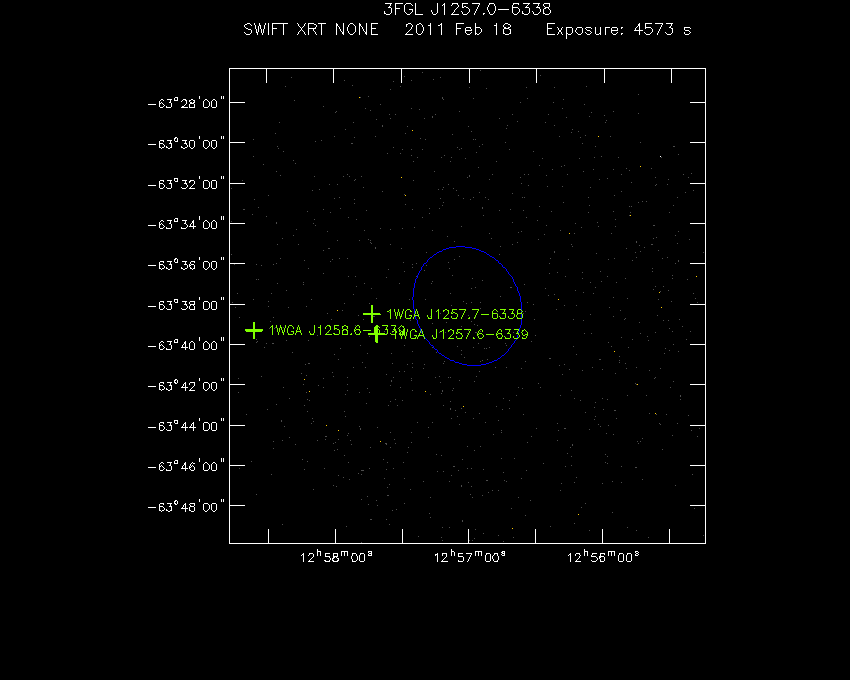Click the declination label -63°44'00"

pos(186,426)
